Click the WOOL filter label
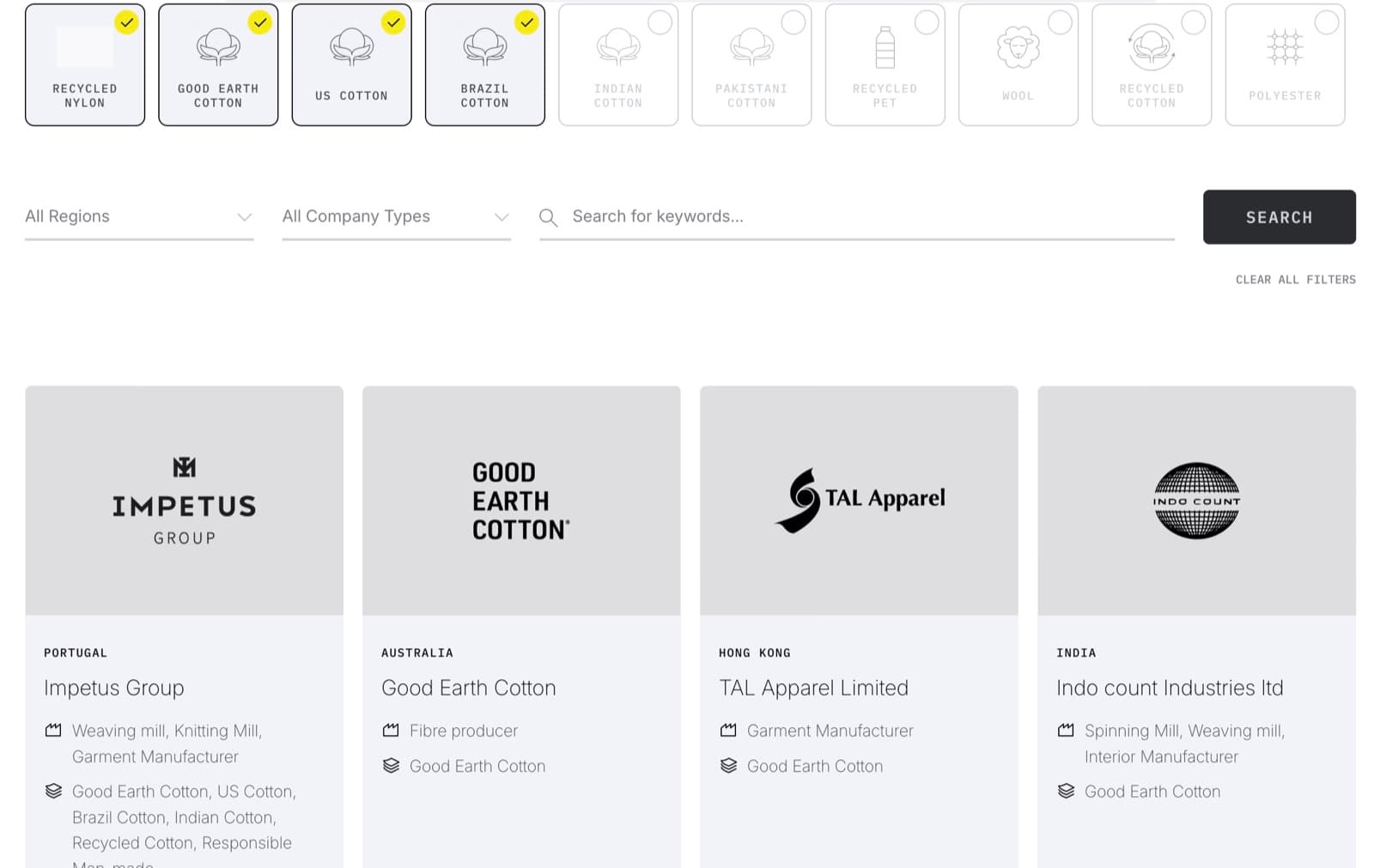 coord(1018,95)
